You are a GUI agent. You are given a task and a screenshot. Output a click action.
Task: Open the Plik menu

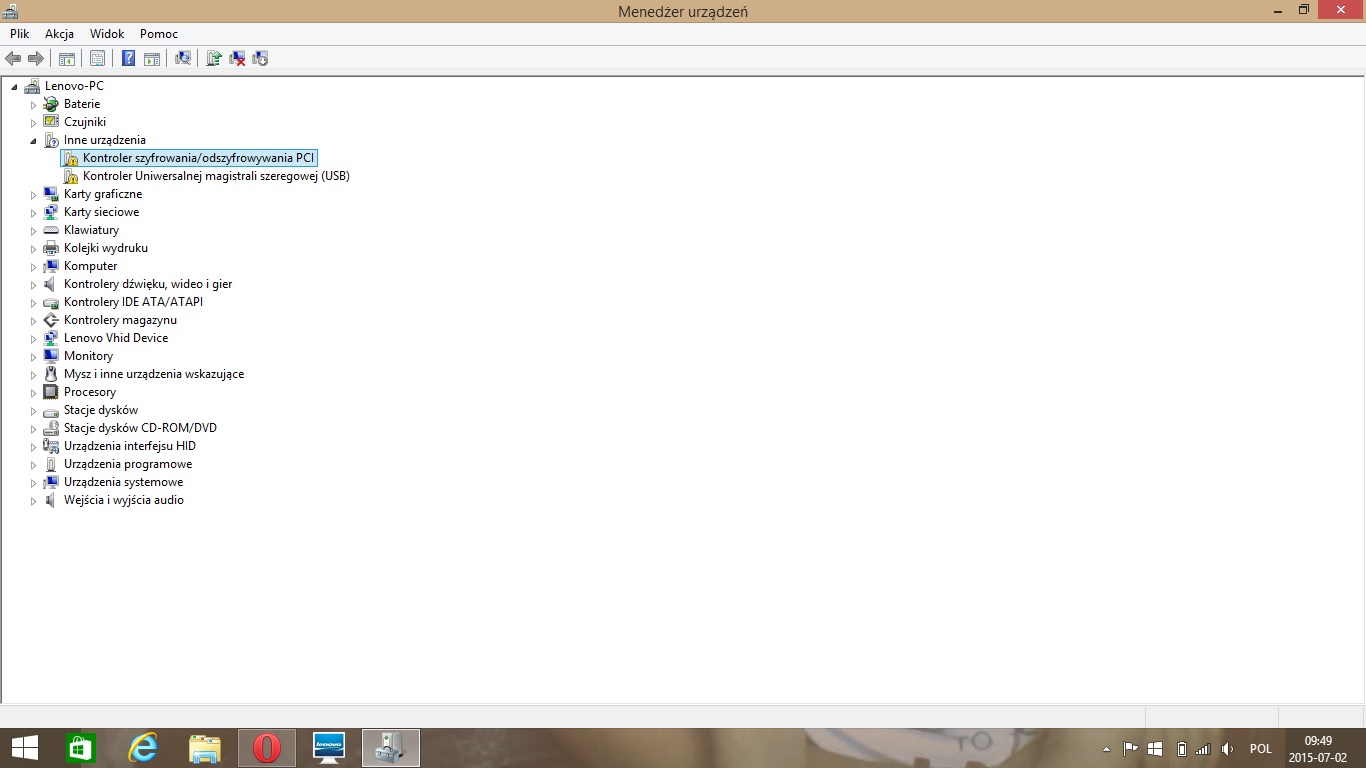click(20, 34)
